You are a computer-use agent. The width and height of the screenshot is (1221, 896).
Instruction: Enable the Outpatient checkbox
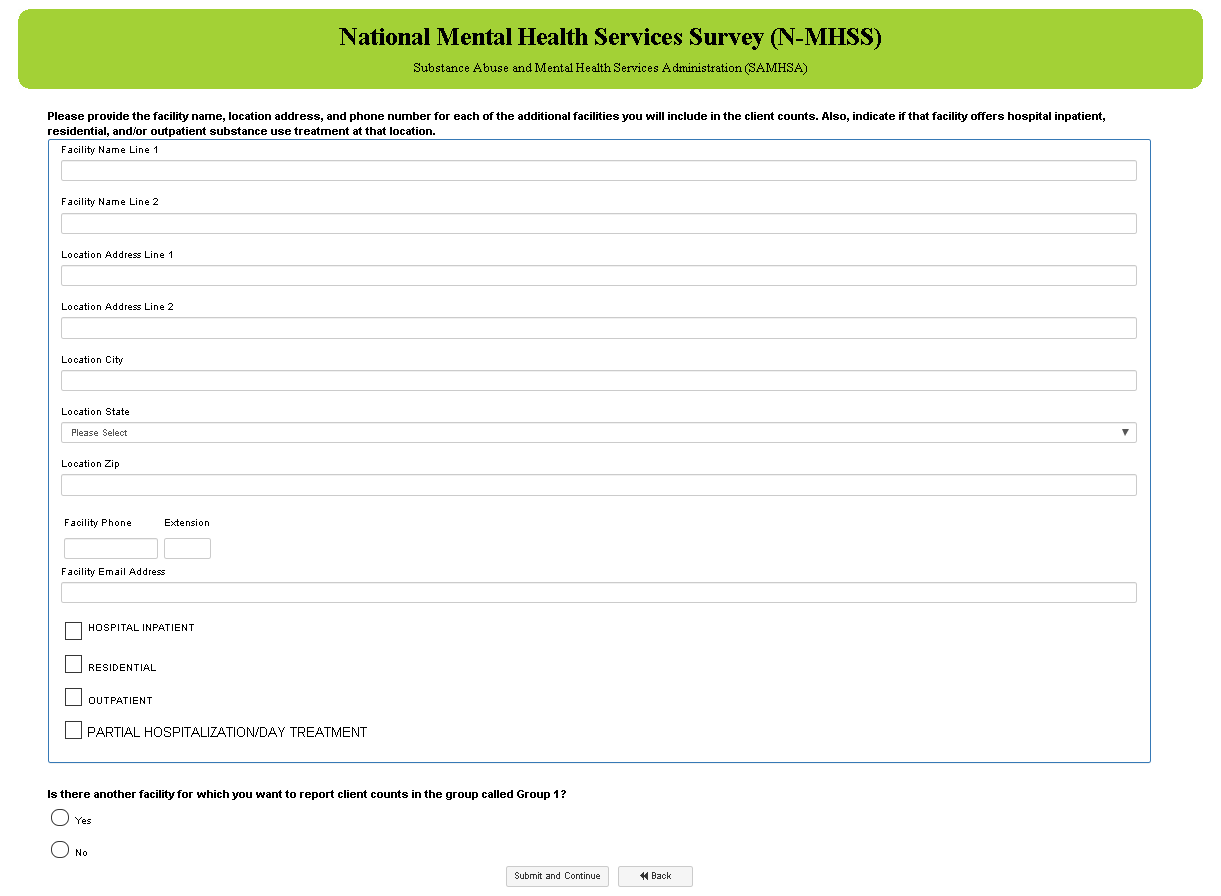click(73, 697)
